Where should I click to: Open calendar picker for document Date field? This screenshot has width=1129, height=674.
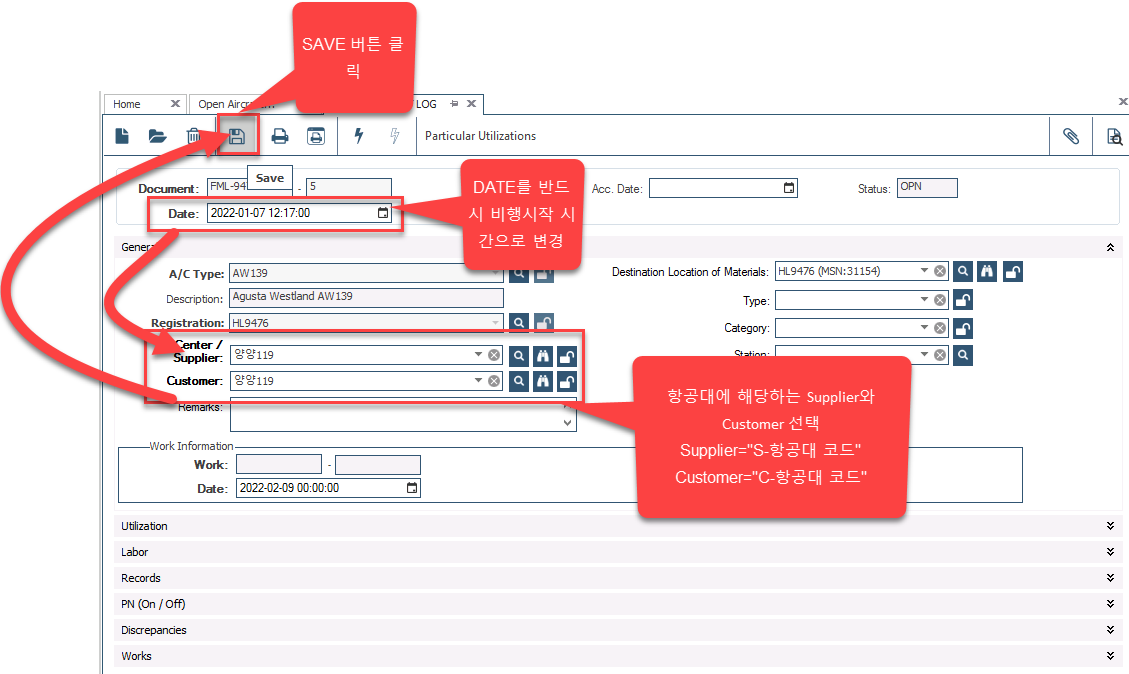(x=383, y=213)
